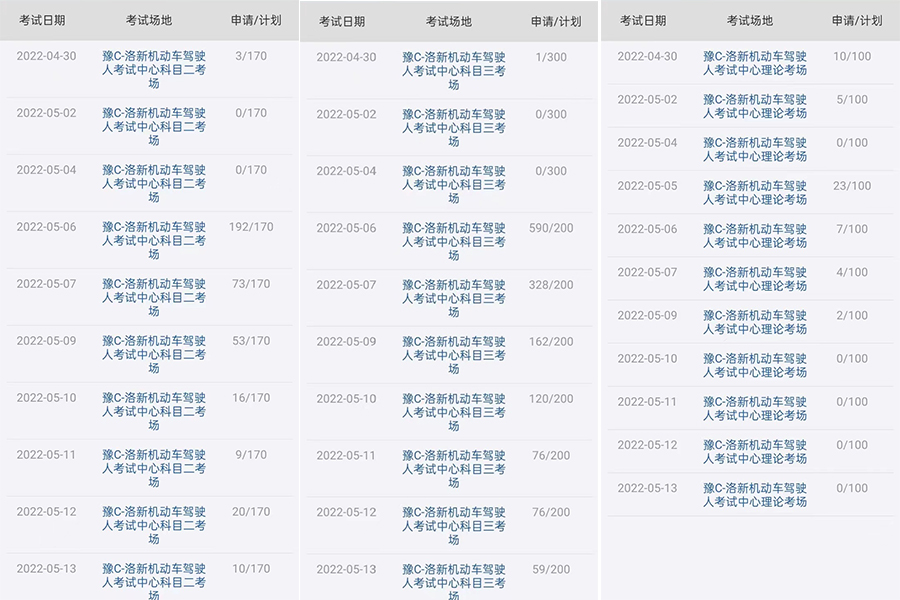This screenshot has height=600, width=900.
Task: Select the 192/170 application count cell
Action: pos(251,227)
